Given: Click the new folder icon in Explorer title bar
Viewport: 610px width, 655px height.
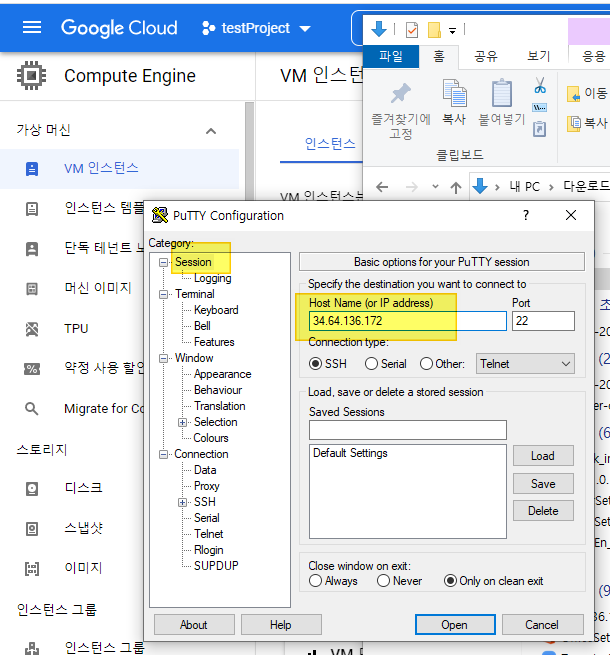Looking at the screenshot, I should click(434, 30).
